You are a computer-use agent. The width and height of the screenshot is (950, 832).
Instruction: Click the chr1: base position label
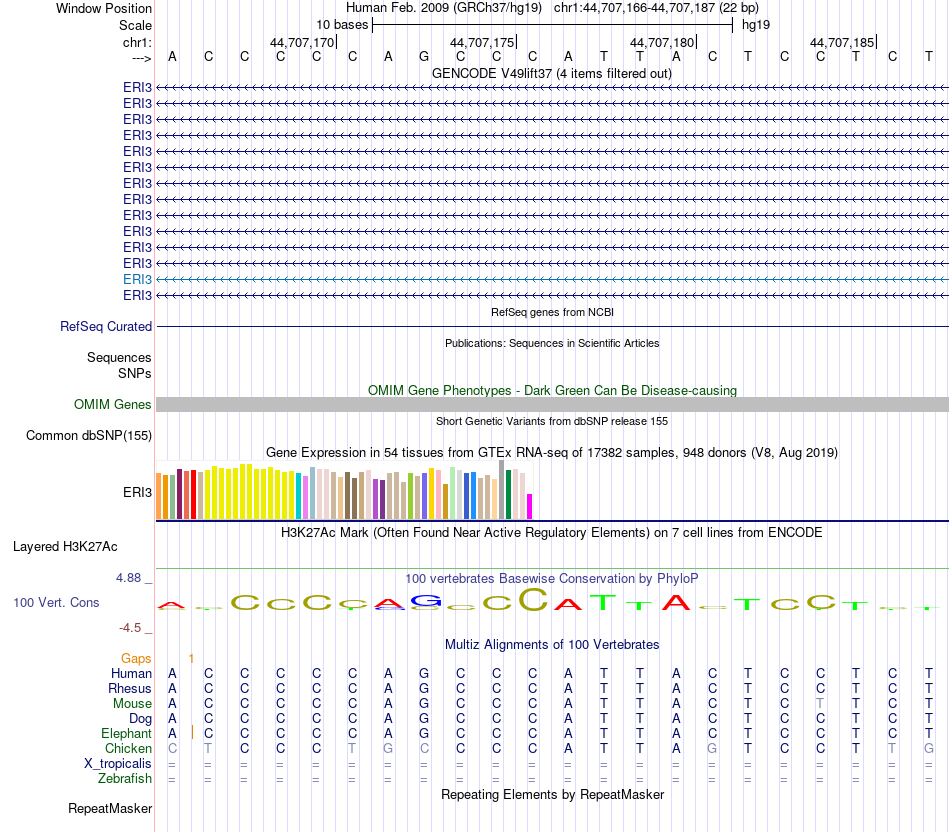138,42
